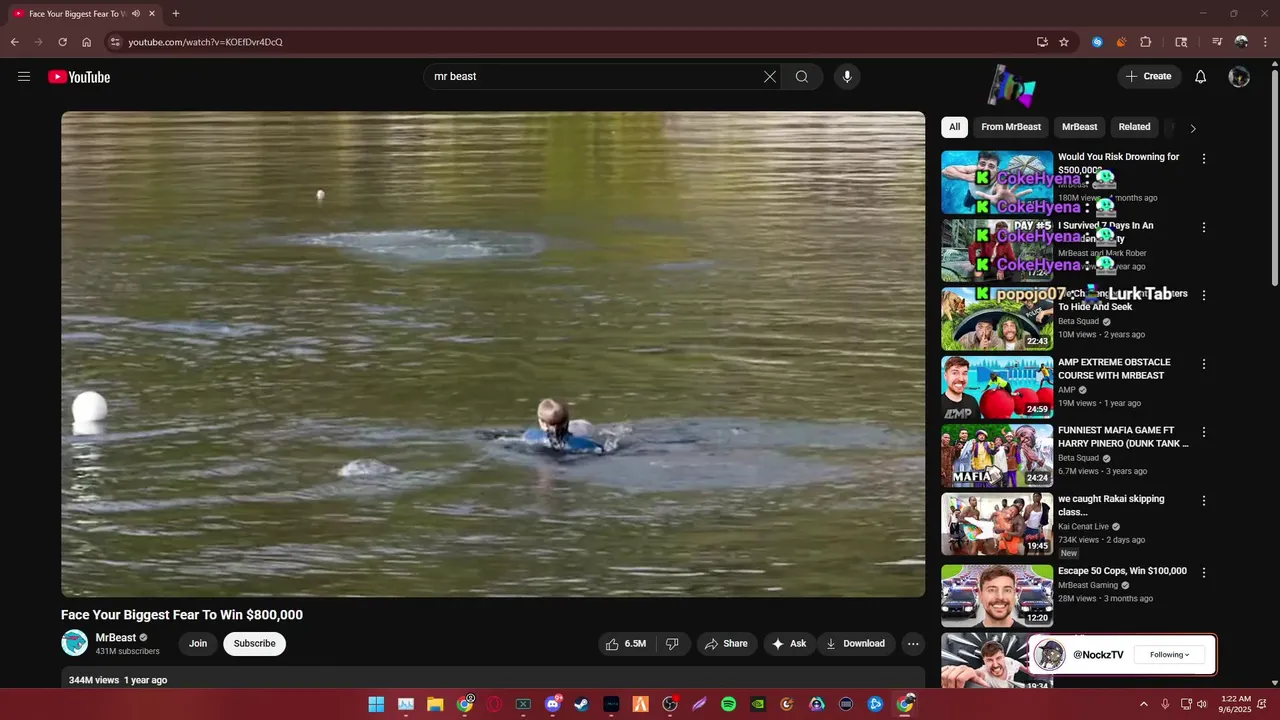Open YouTube notifications bell
The image size is (1280, 720).
click(1201, 77)
